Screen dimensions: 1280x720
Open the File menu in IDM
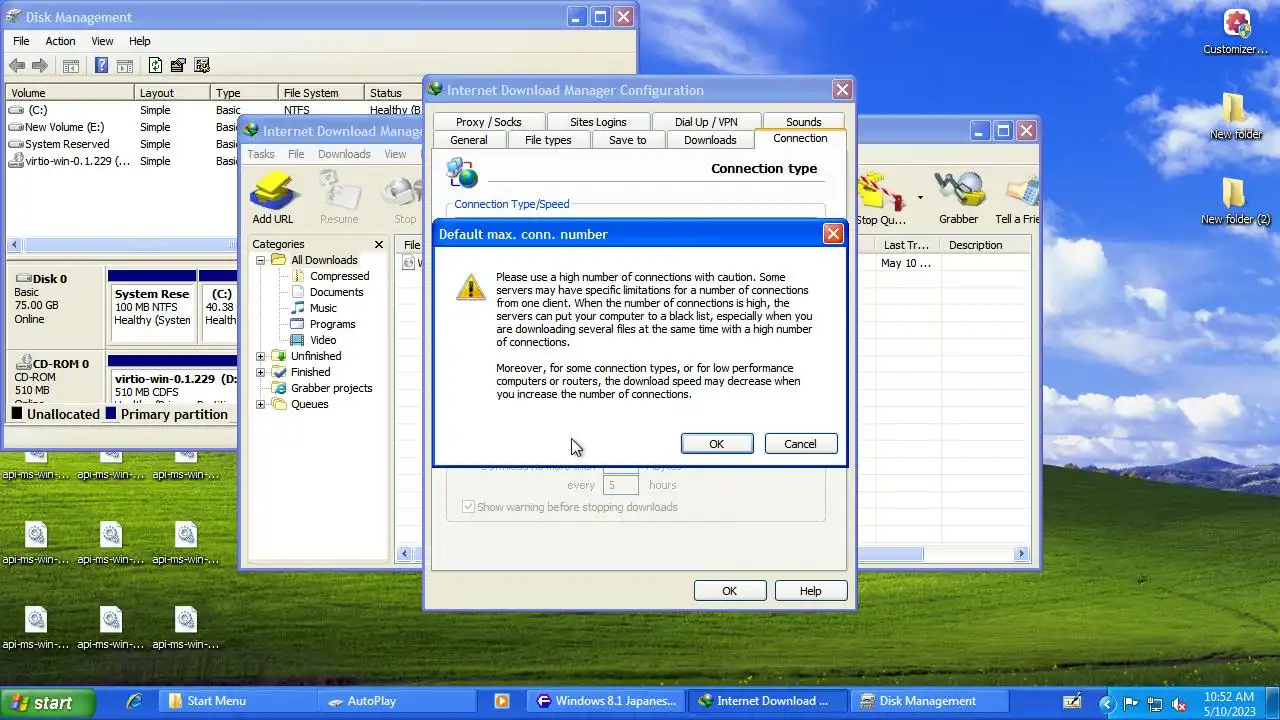(296, 154)
